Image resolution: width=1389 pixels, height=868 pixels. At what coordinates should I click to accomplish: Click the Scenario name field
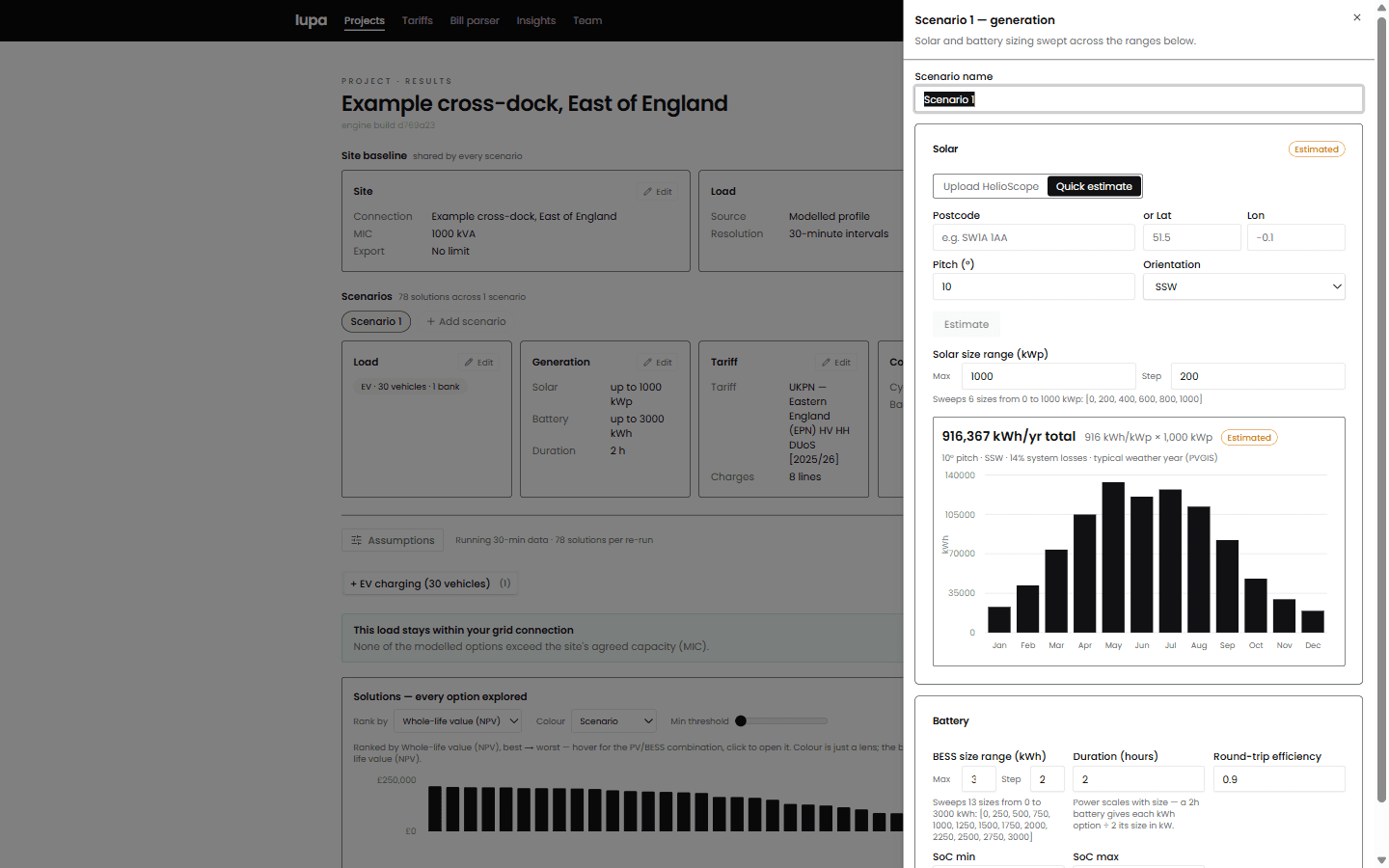(1138, 99)
